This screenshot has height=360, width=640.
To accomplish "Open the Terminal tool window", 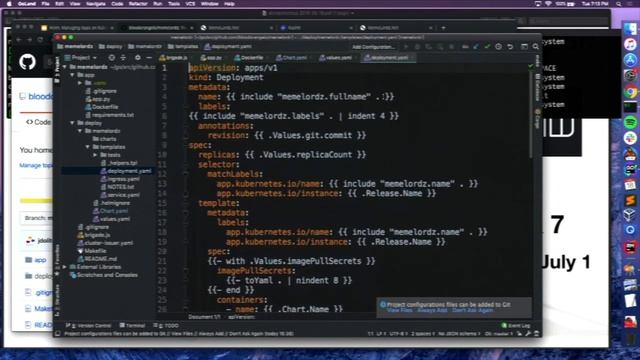I will click(x=132, y=326).
